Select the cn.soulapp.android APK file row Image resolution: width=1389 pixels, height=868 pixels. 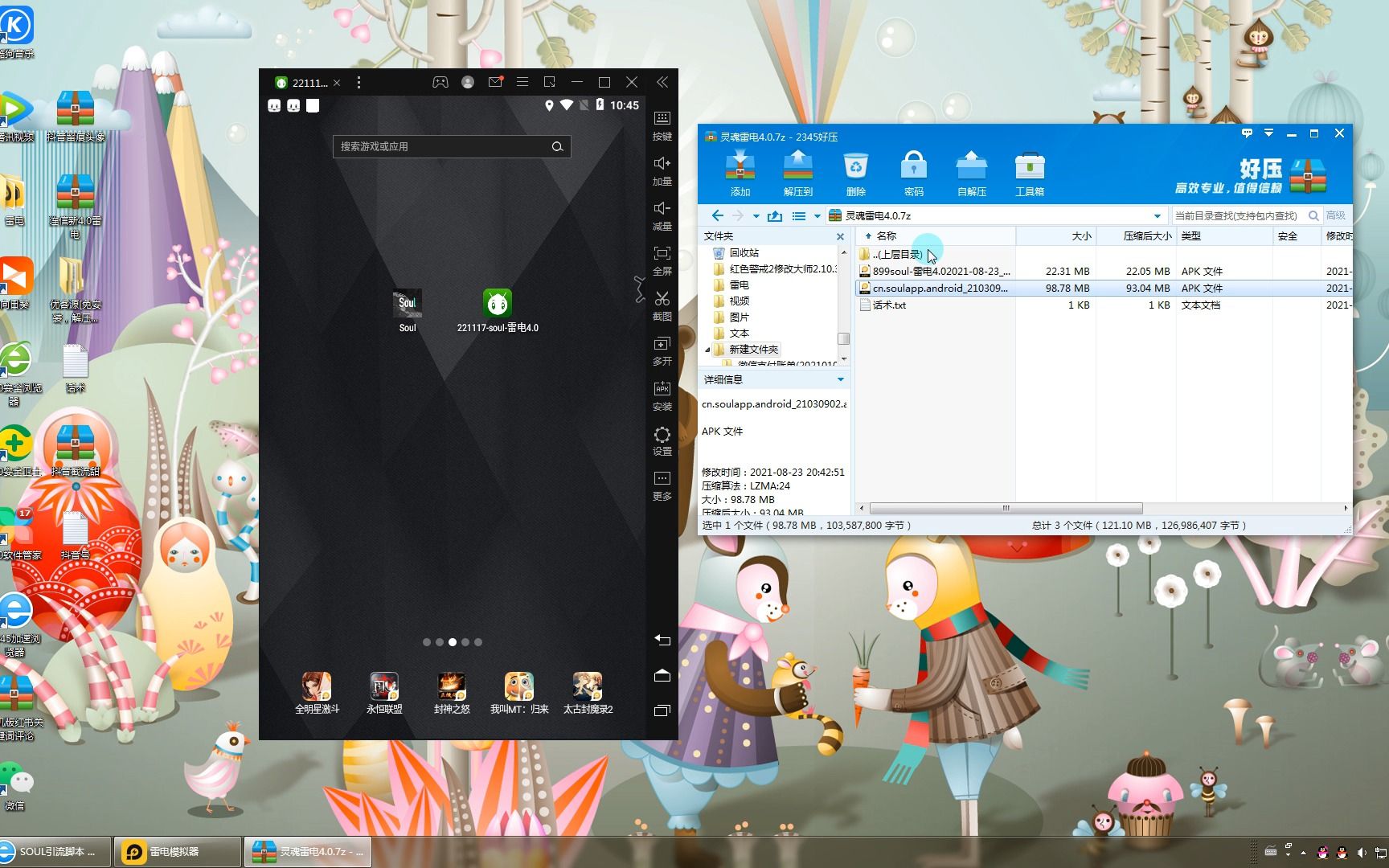tap(1105, 288)
